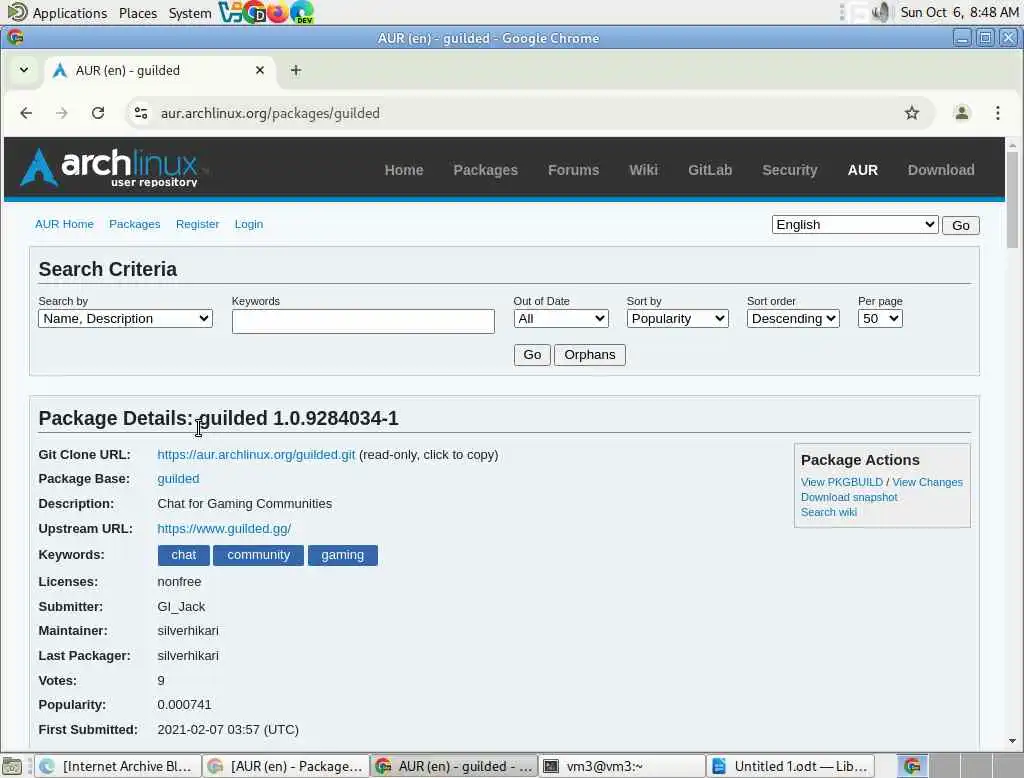
Task: Focus the Keywords input field
Action: [363, 321]
